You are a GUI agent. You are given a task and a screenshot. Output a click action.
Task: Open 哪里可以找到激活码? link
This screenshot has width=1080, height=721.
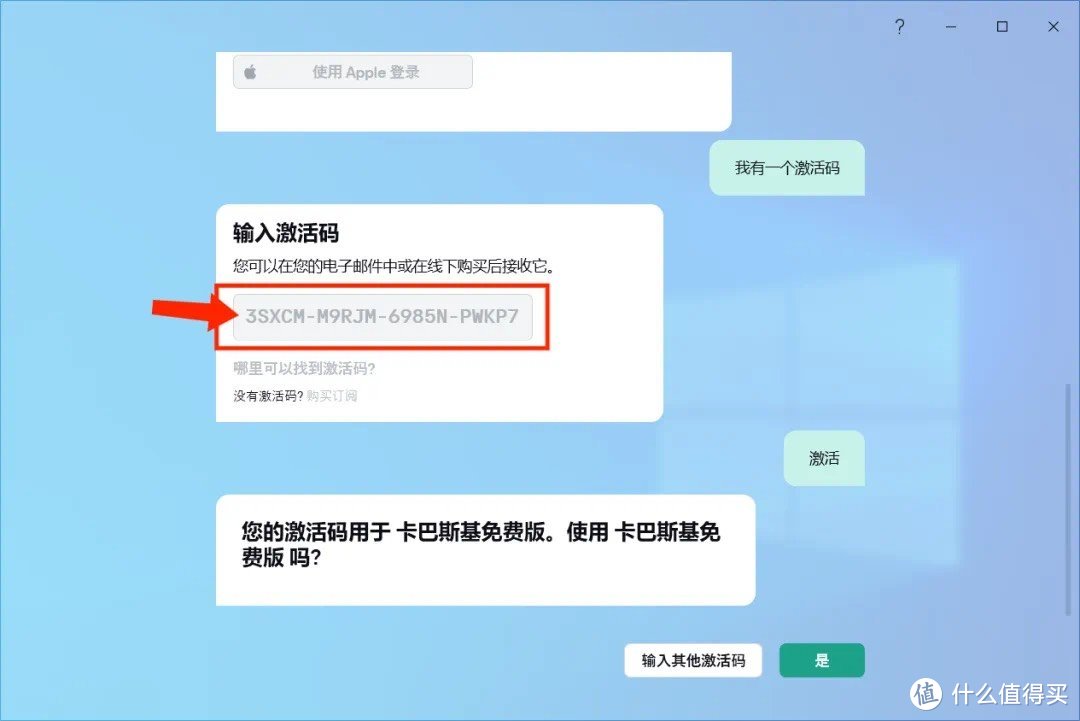tap(304, 368)
